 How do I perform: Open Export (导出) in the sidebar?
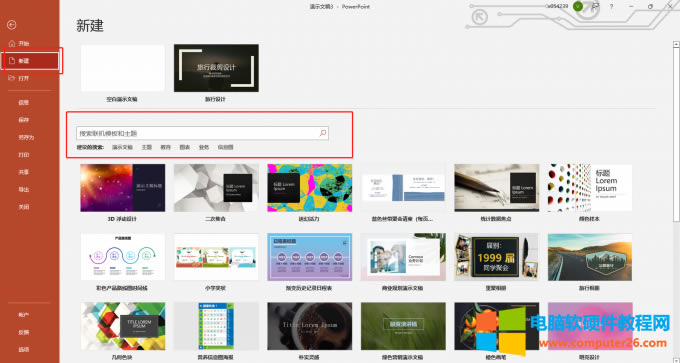coord(23,190)
